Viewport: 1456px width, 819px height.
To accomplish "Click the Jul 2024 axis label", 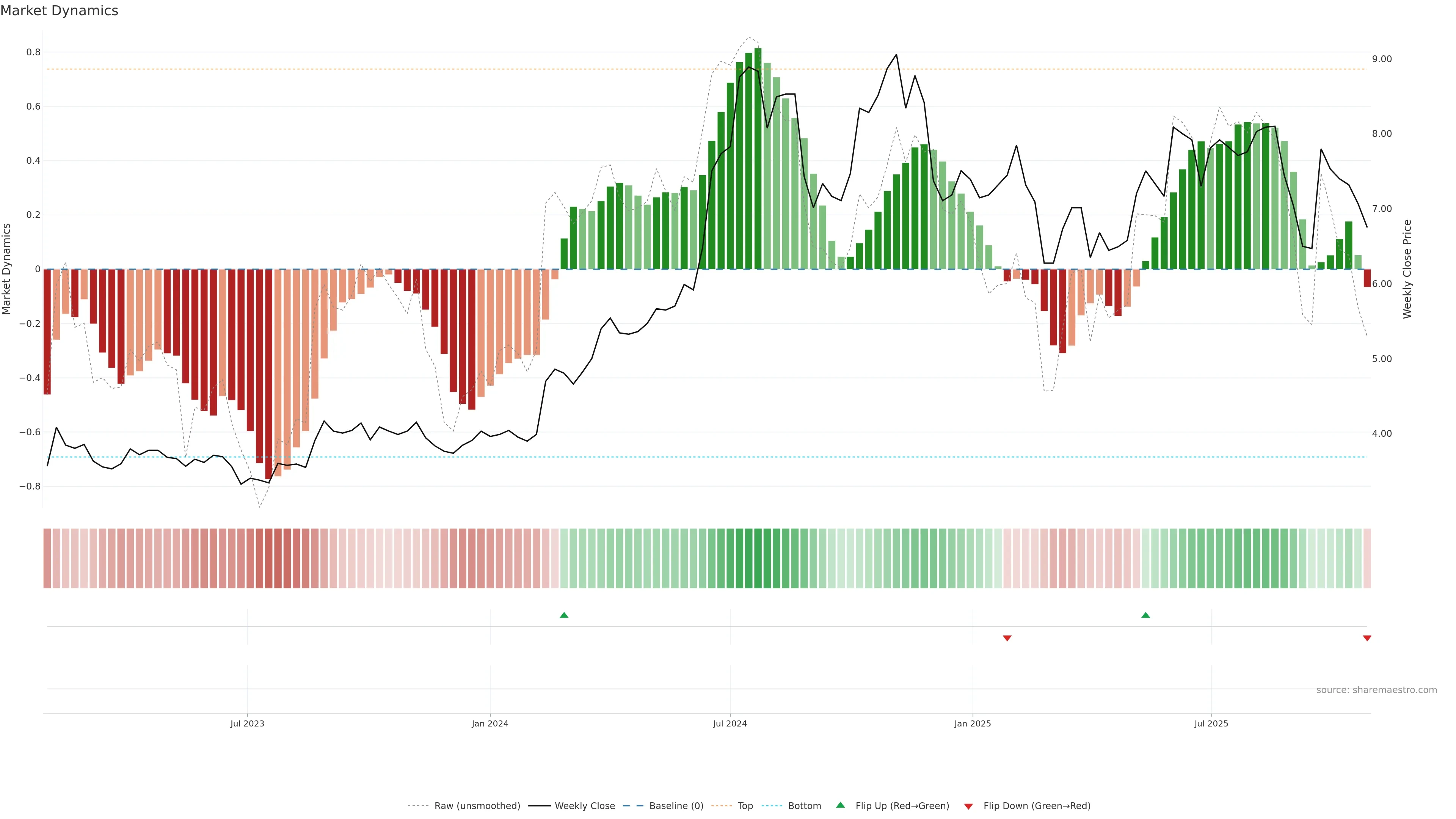I will 730,723.
